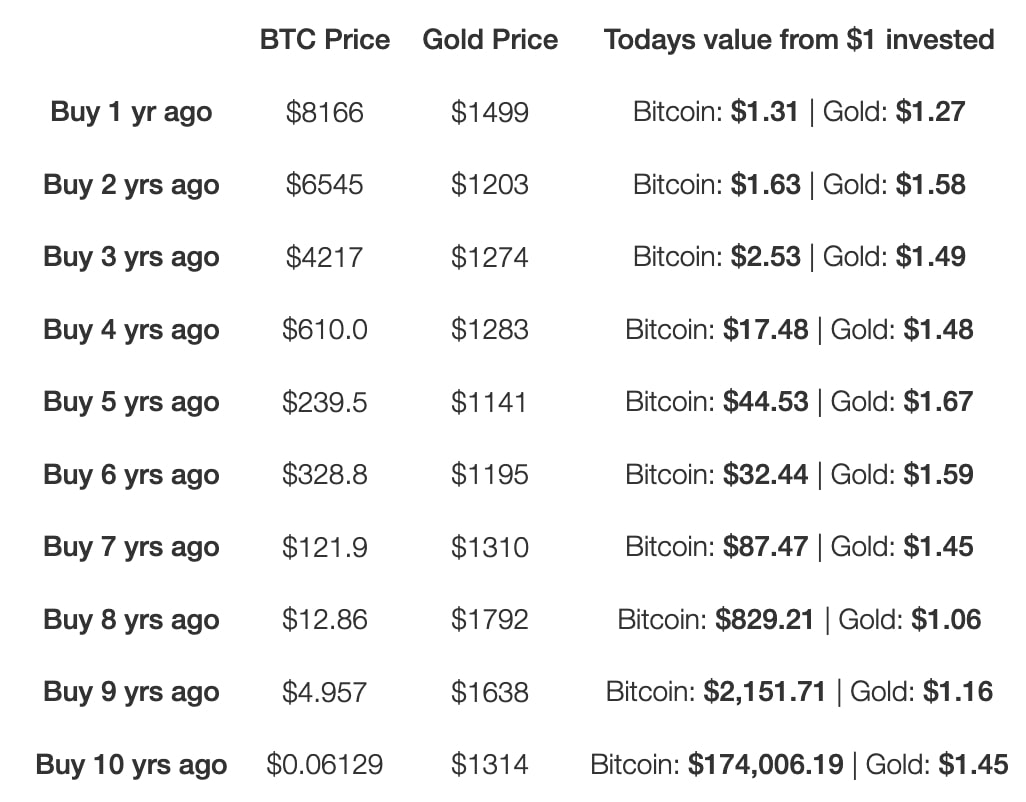The width and height of the screenshot is (1026, 802).
Task: Click the Todays value from $1 invested header
Action: (x=799, y=40)
